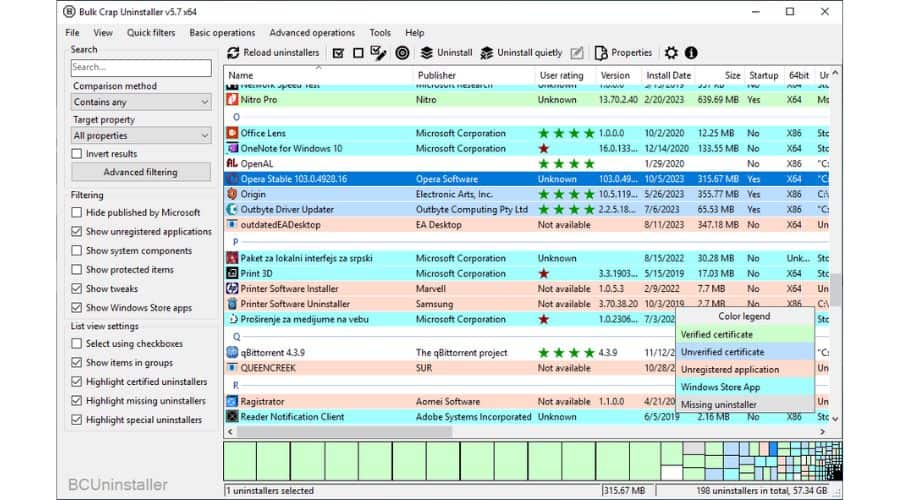Screen dimensions: 900x500
Task: Open the Target property dropdown
Action: coord(141,135)
